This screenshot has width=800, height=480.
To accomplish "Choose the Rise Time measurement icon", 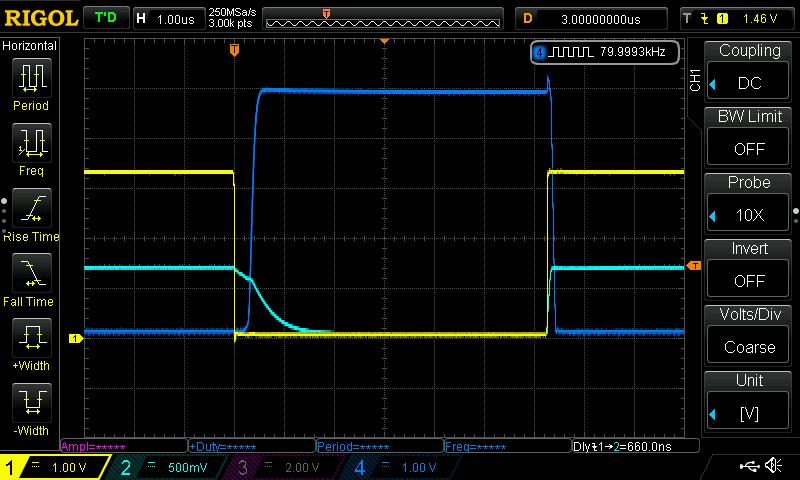I will [31, 212].
